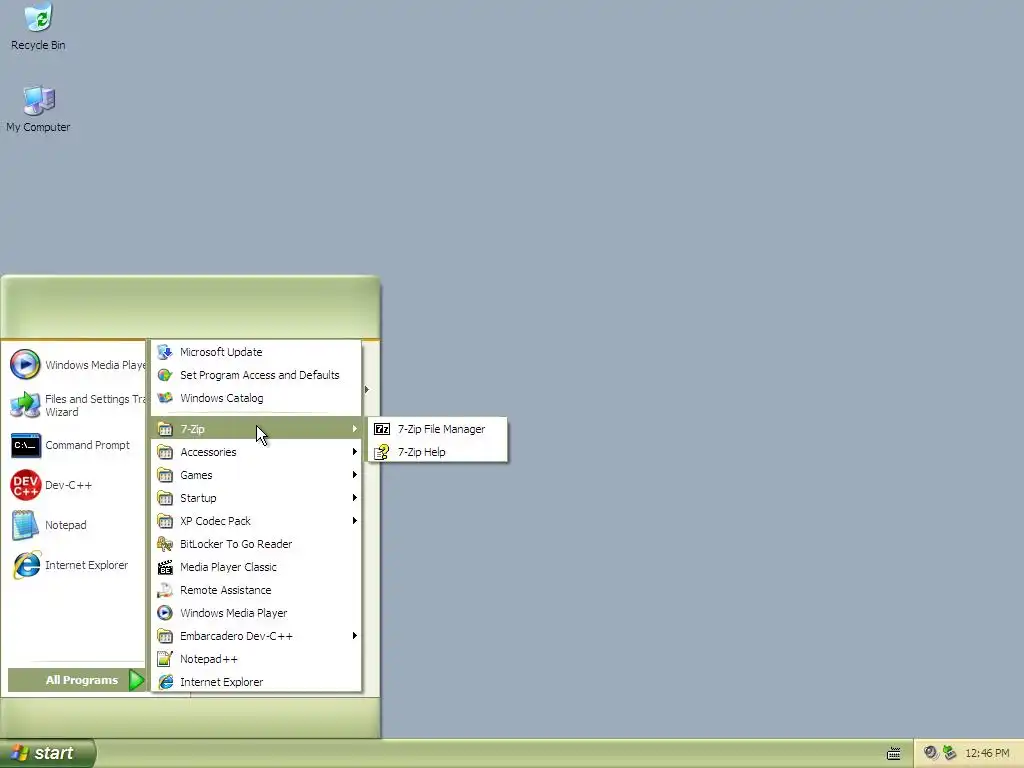Click the Windows Catalog icon
The height and width of the screenshot is (768, 1024).
[165, 398]
